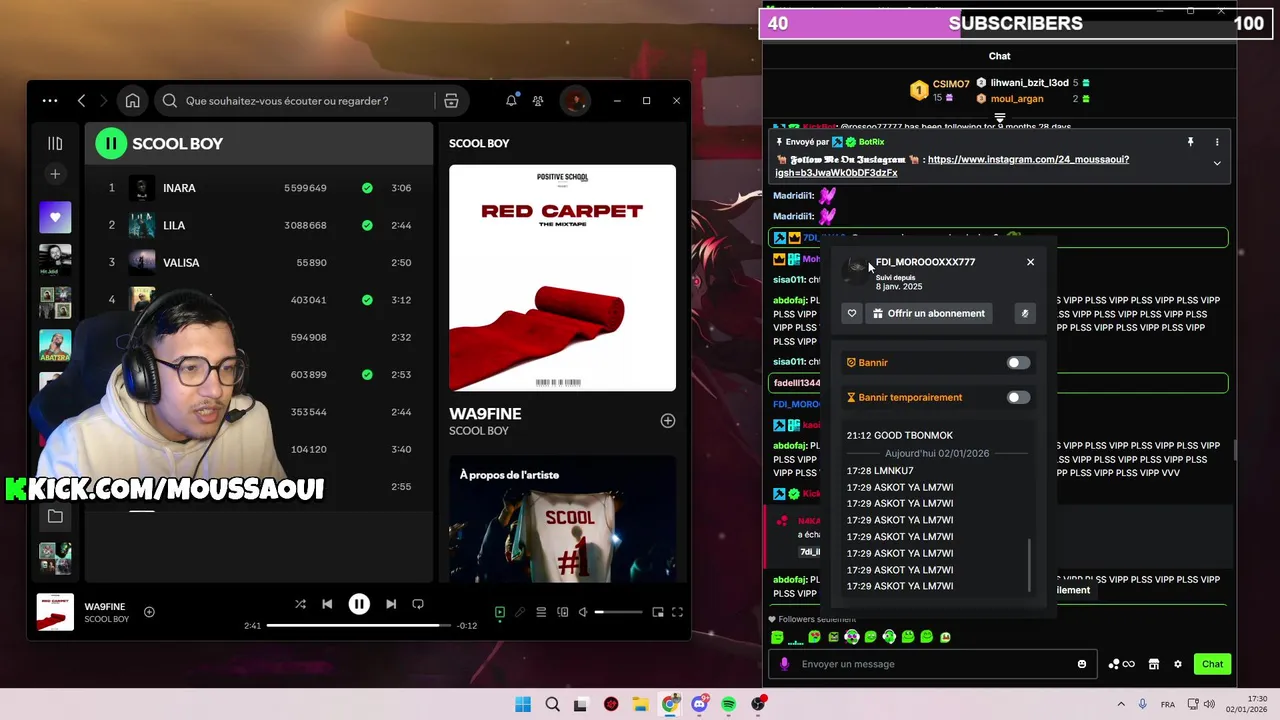The height and width of the screenshot is (720, 1280).
Task: Click the Kick chat message field
Action: pyautogui.click(x=930, y=664)
